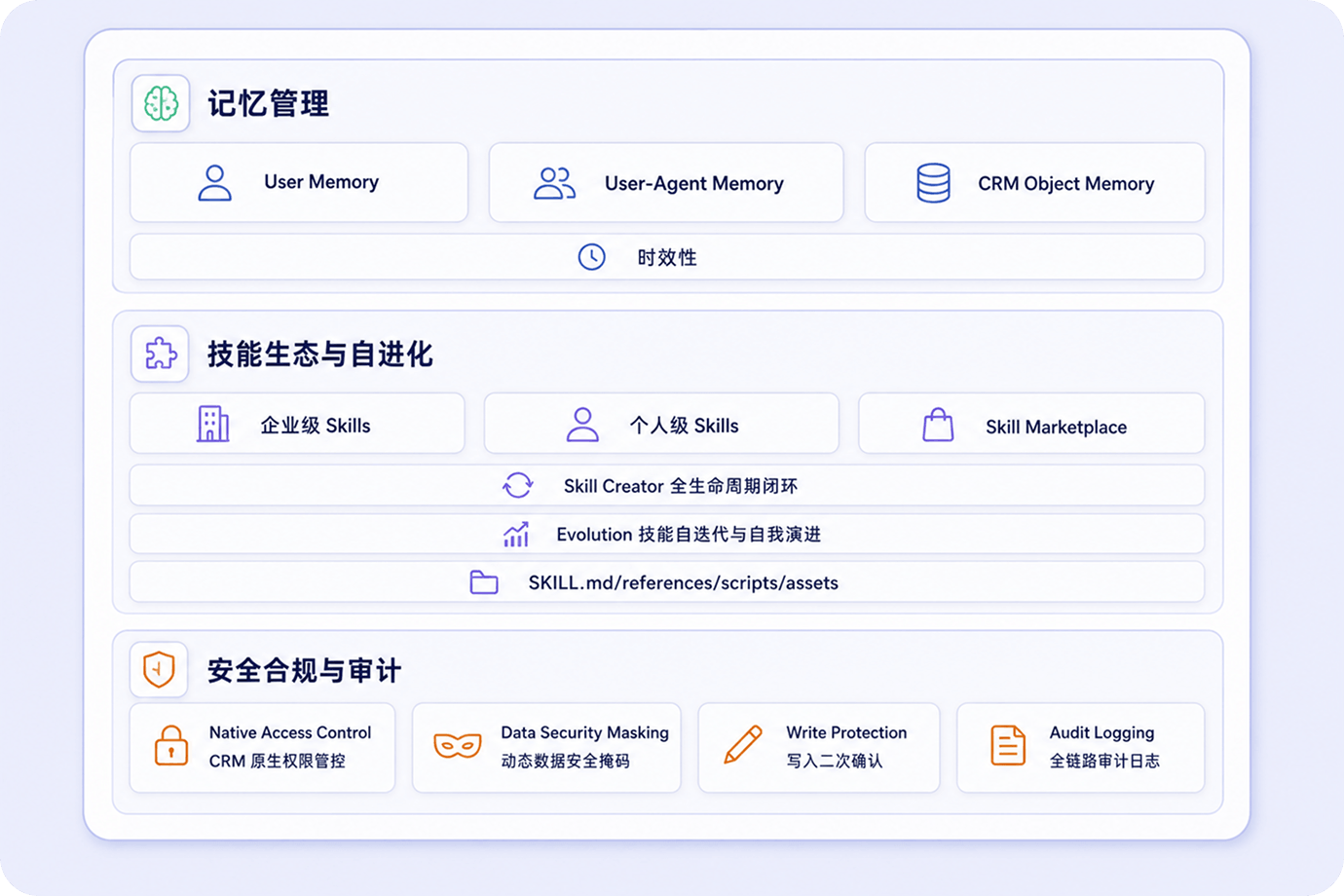Select the User Memory card

299,183
